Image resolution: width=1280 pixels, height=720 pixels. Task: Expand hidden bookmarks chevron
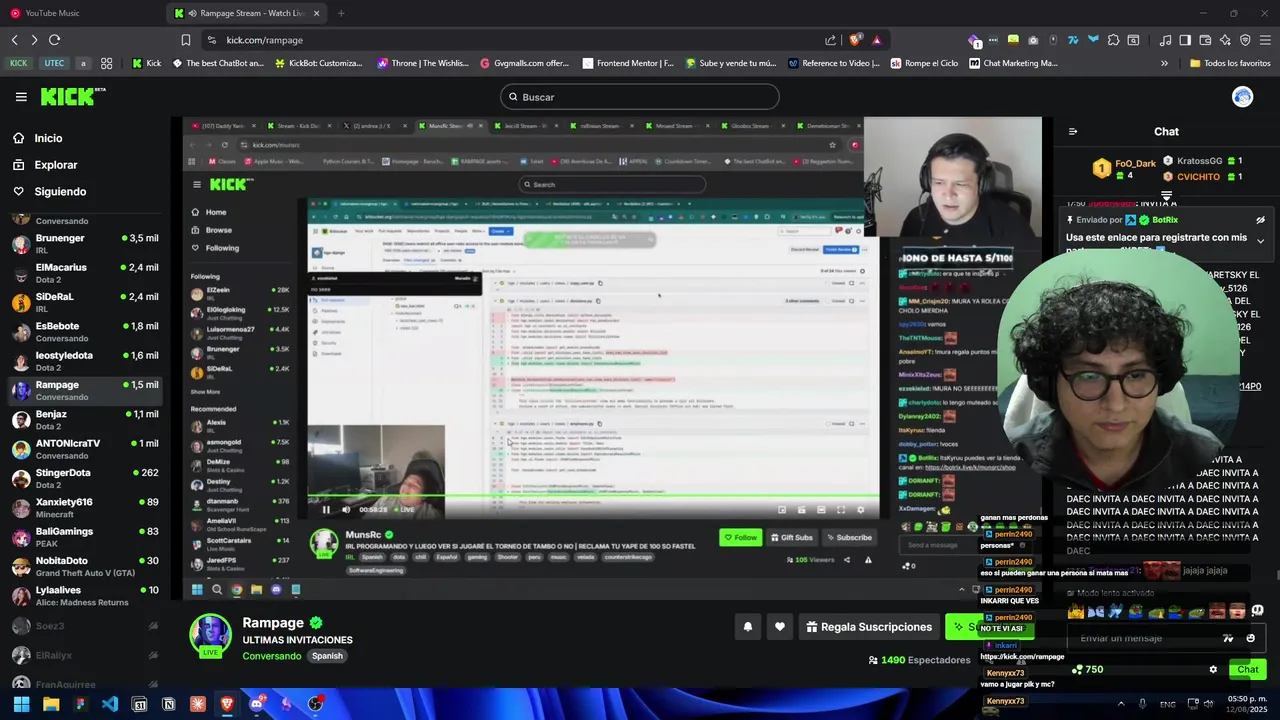(x=1164, y=63)
